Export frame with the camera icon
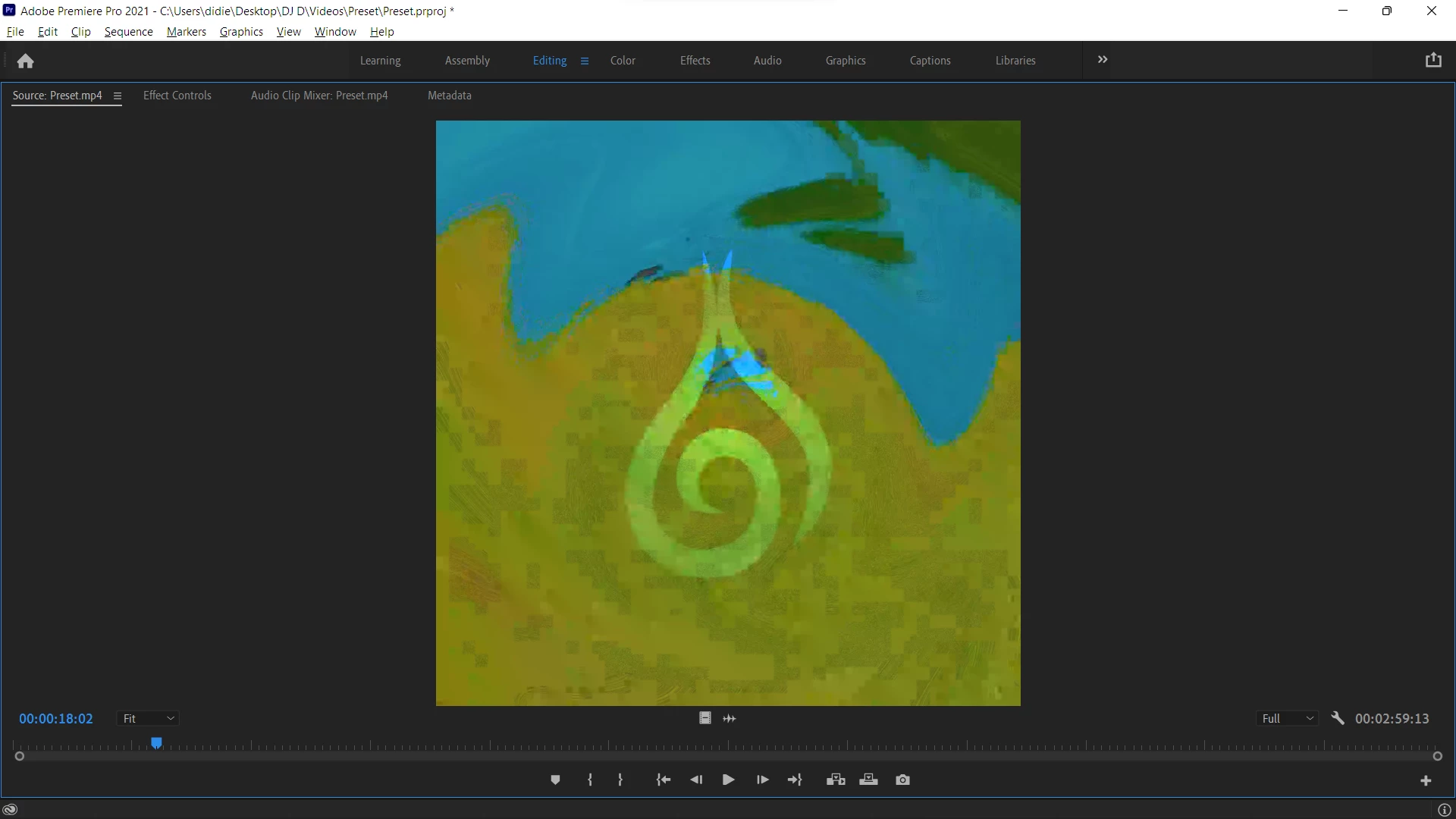The height and width of the screenshot is (819, 1456). [x=902, y=780]
